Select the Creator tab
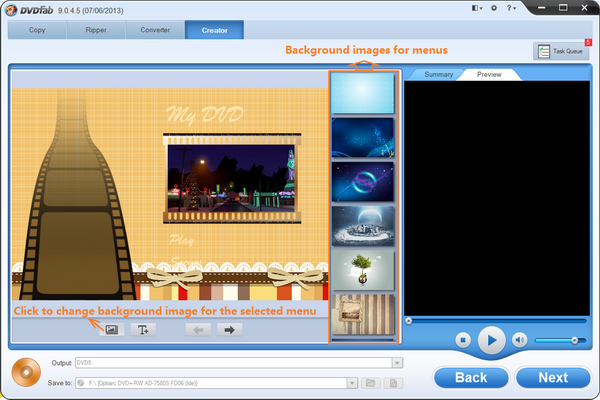Viewport: 600px width, 400px height. [x=214, y=30]
